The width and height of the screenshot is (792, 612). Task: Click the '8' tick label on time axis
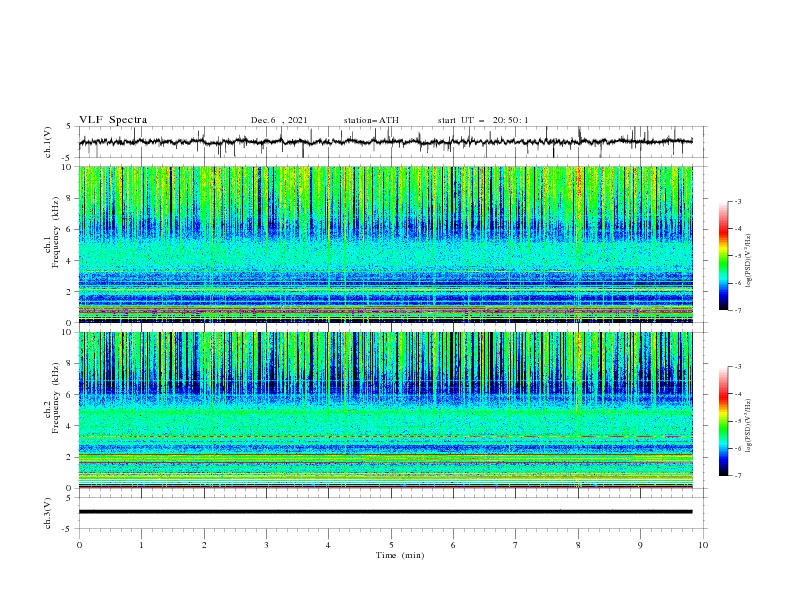(578, 545)
